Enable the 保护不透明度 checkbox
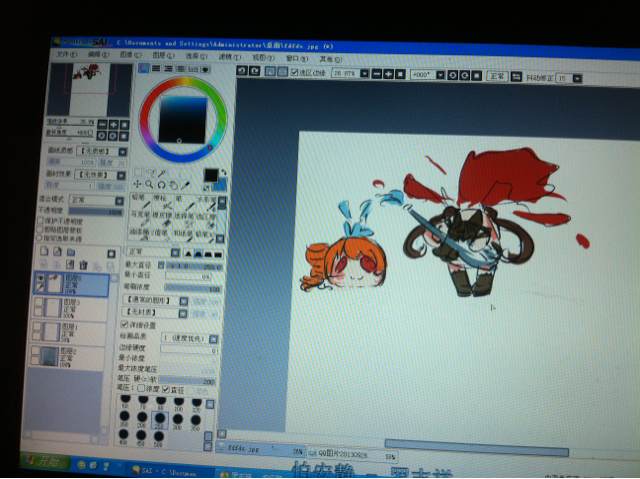The image size is (640, 479). 40,221
